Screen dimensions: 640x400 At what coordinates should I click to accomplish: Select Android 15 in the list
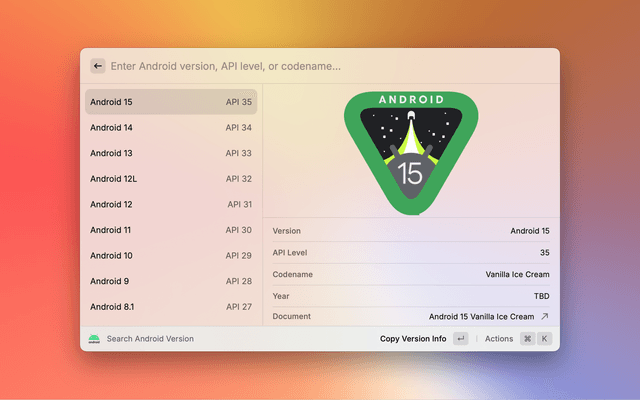[x=170, y=102]
